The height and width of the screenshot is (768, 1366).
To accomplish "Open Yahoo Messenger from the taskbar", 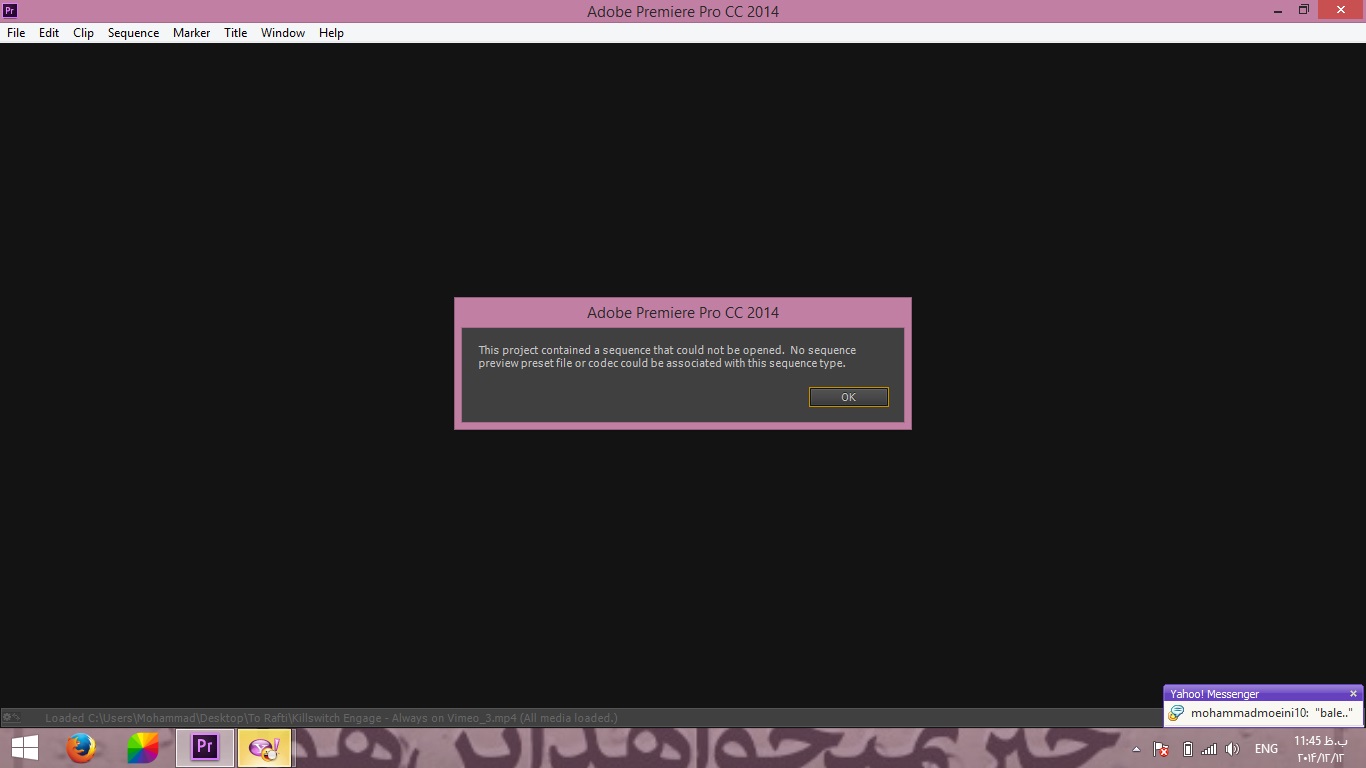I will 265,748.
